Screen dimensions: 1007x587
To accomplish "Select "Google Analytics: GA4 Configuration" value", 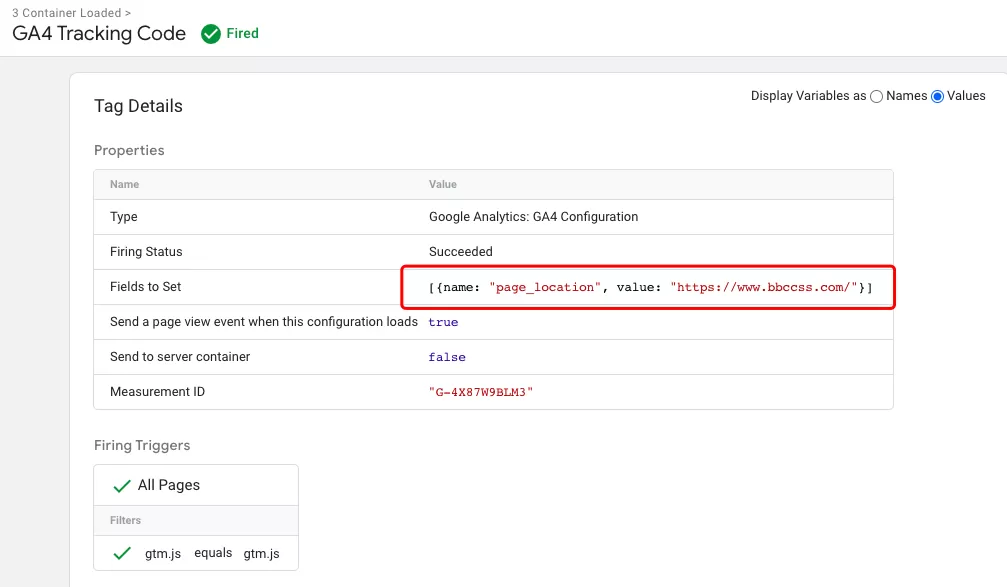I will pos(533,217).
